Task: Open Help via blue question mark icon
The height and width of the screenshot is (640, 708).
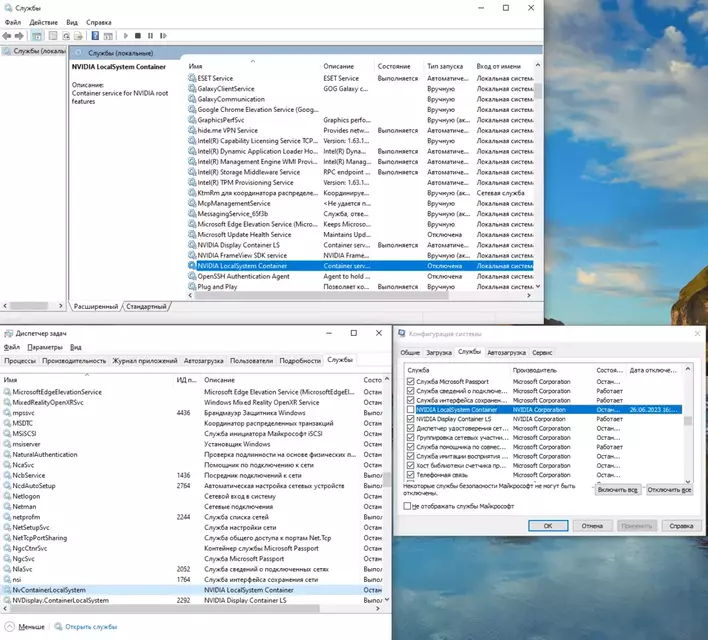Action: tap(95, 36)
